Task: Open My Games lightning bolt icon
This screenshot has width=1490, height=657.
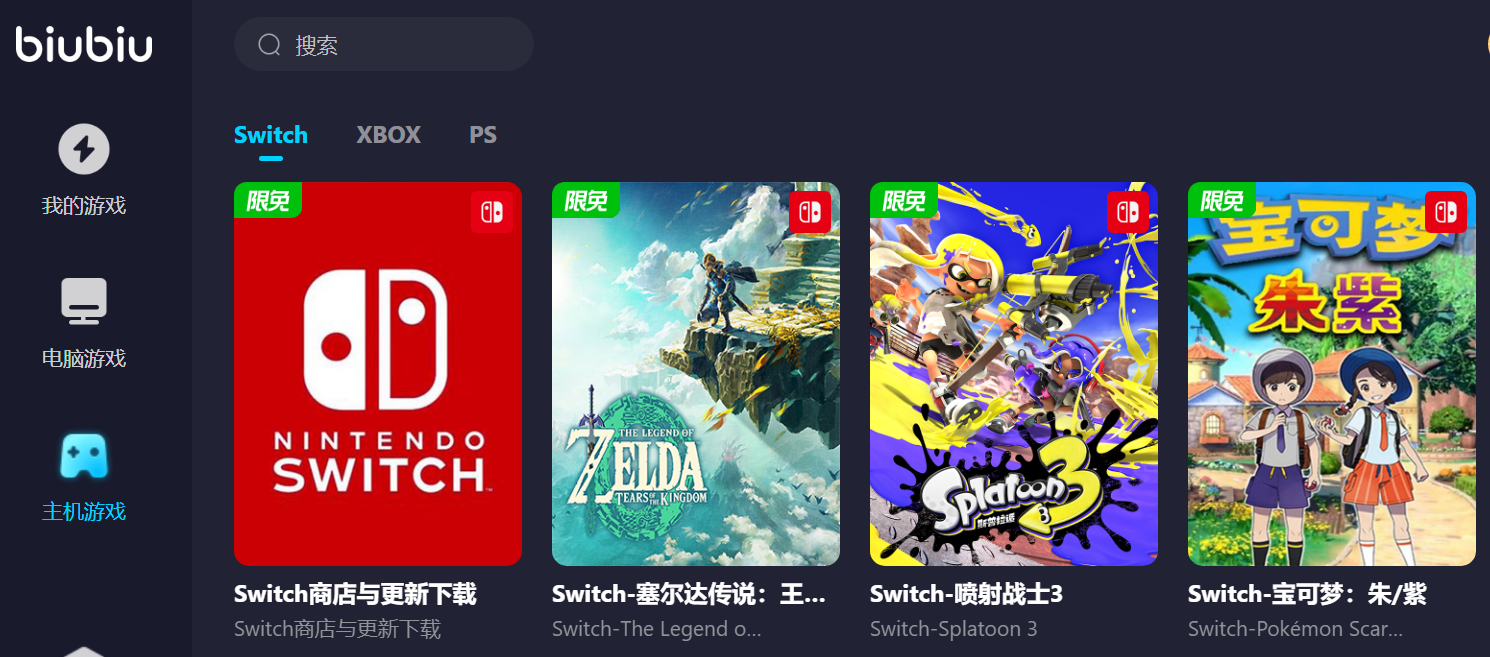Action: tap(84, 149)
